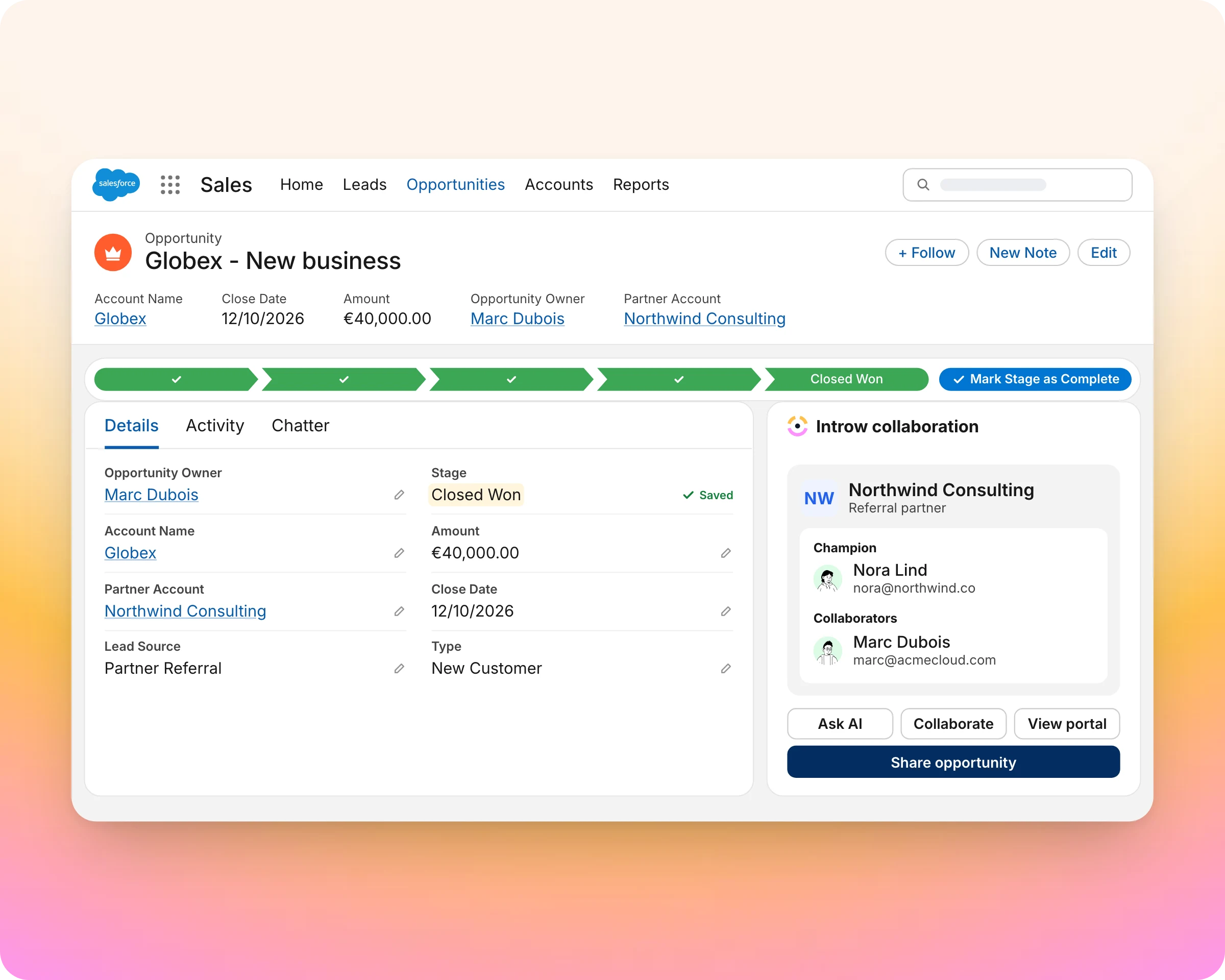This screenshot has height=980, width=1225.
Task: Switch to the Details tab
Action: point(131,426)
